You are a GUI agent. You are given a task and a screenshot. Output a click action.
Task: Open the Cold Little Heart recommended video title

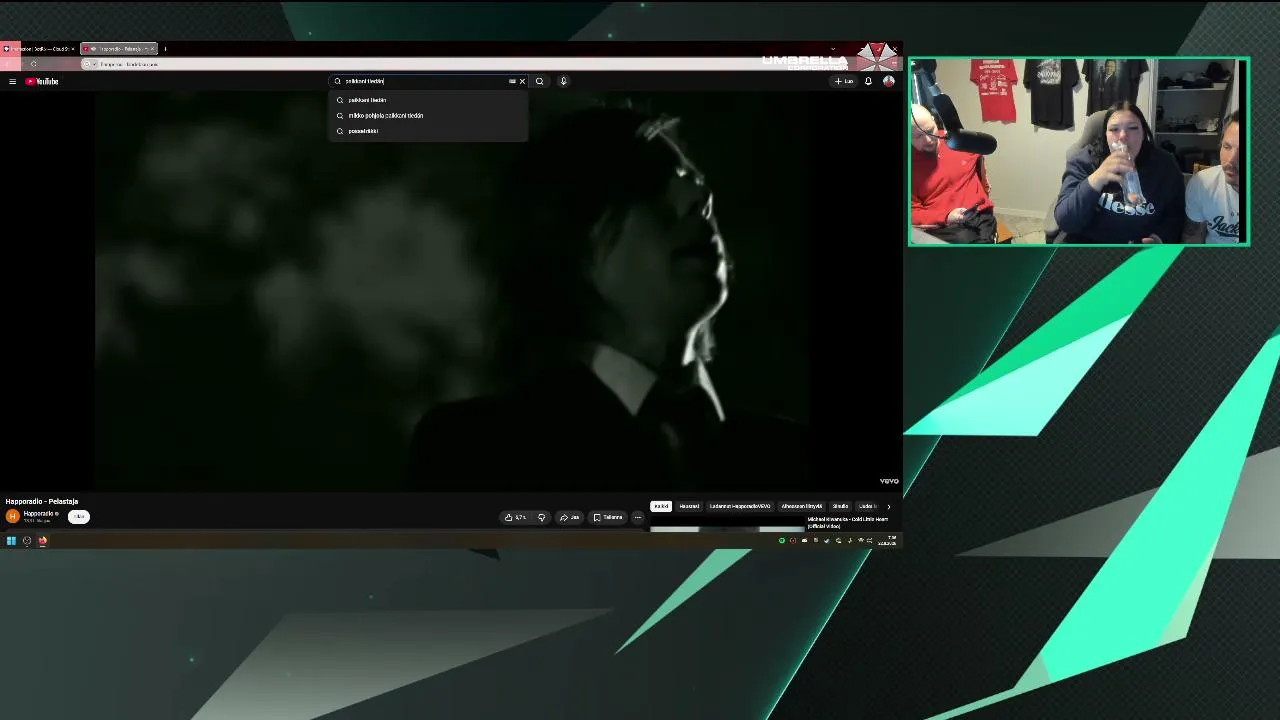coord(847,522)
